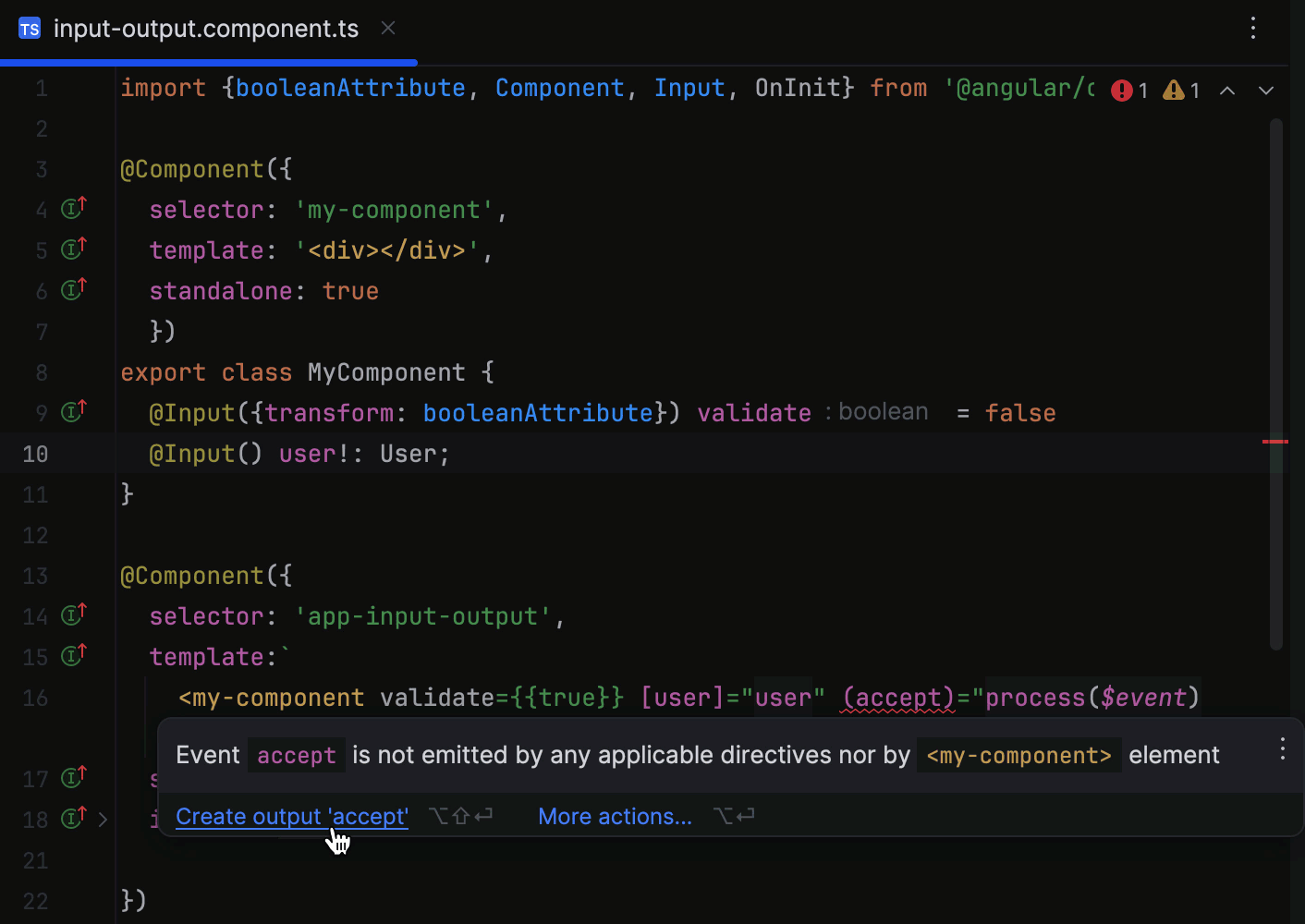Click the input gutter icon on line 17
This screenshot has width=1305, height=924.
[x=73, y=777]
